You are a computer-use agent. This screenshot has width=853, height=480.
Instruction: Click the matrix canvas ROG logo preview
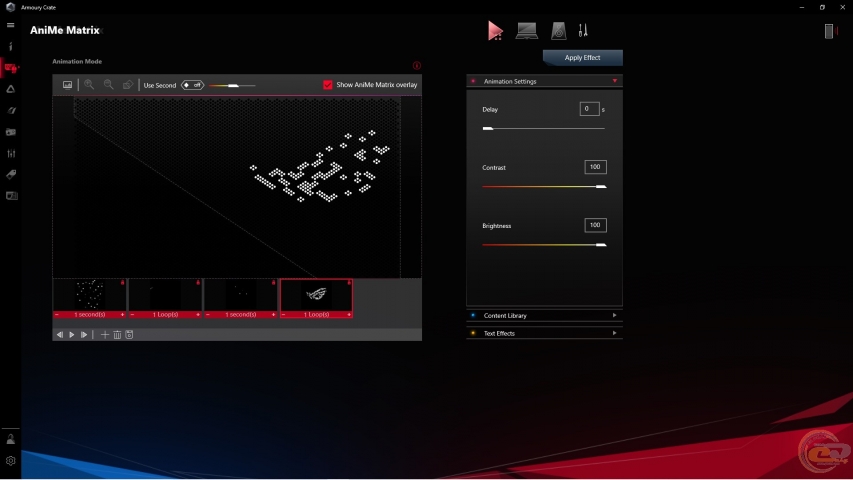[x=320, y=166]
